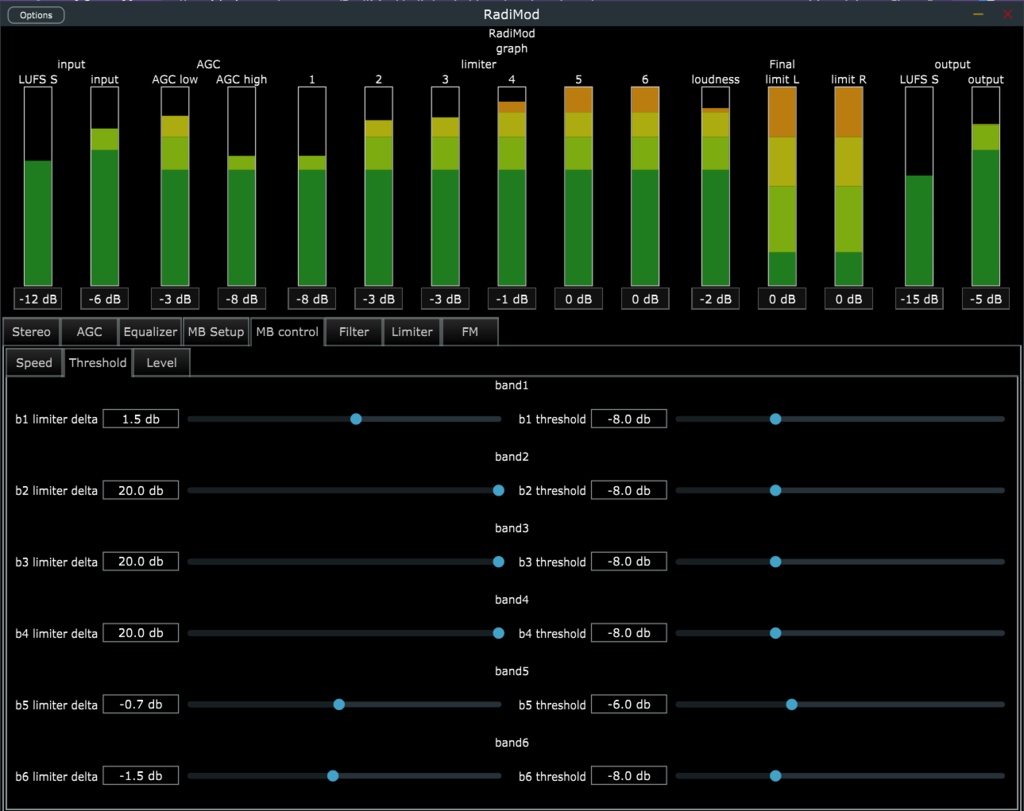This screenshot has width=1024, height=811.
Task: Click the limiter band 6 meter bar
Action: (x=645, y=186)
